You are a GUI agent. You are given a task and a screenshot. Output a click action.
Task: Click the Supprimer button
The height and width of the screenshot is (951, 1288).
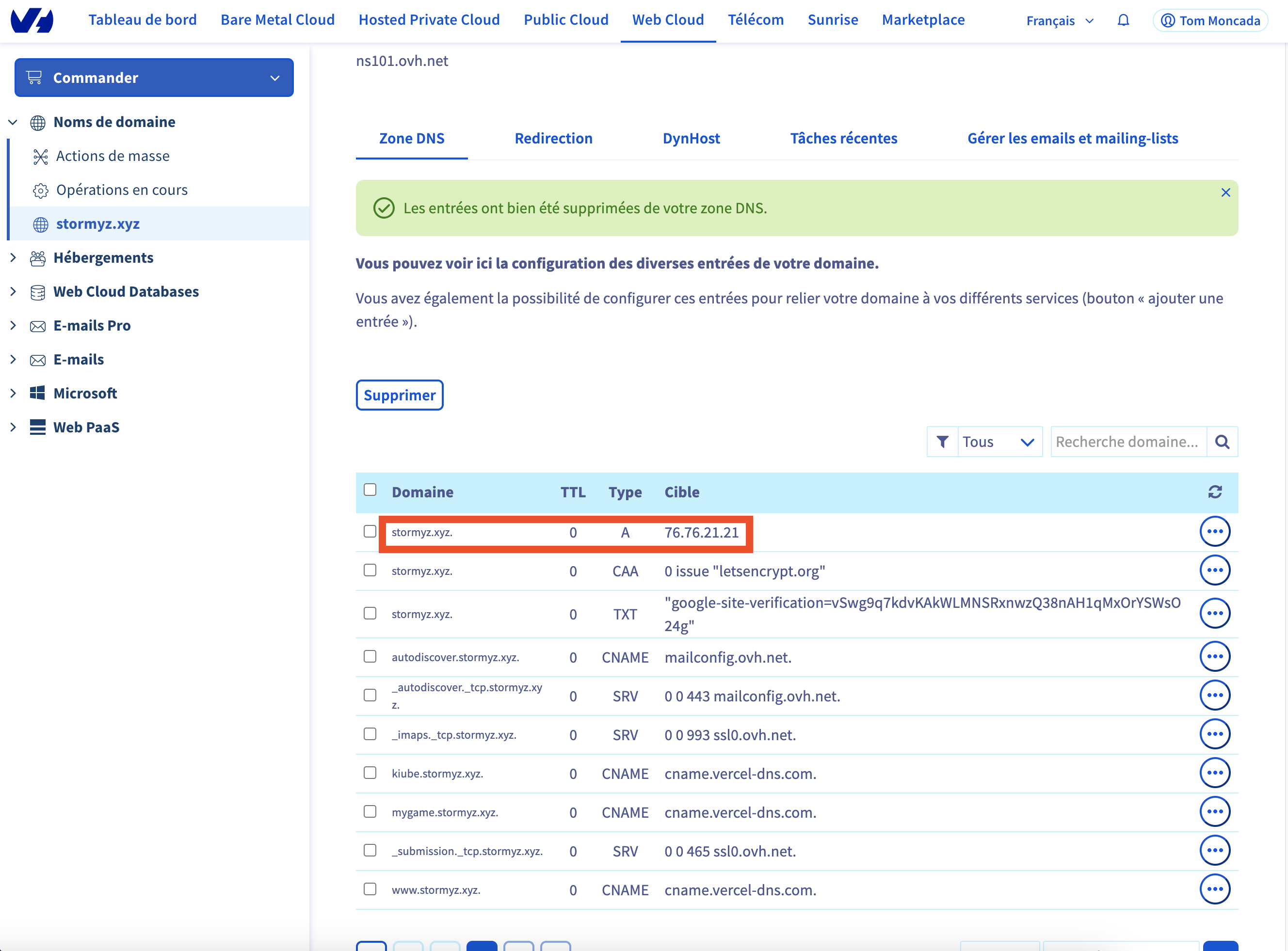coord(399,395)
